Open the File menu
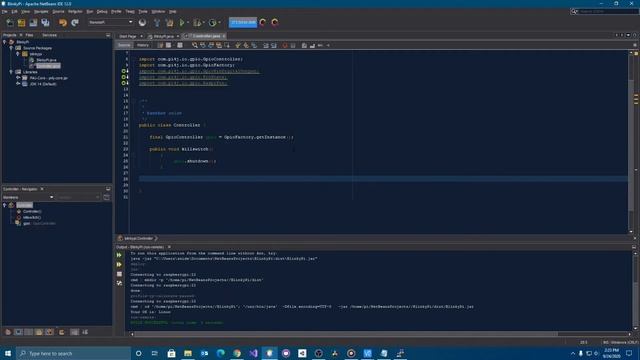This screenshot has height=360, width=640. tap(4, 11)
